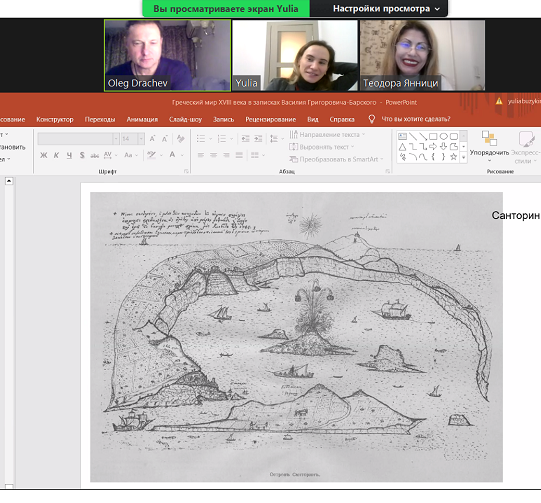The height and width of the screenshot is (503, 541).
Task: Select the straight line shape
Action: 413,136
